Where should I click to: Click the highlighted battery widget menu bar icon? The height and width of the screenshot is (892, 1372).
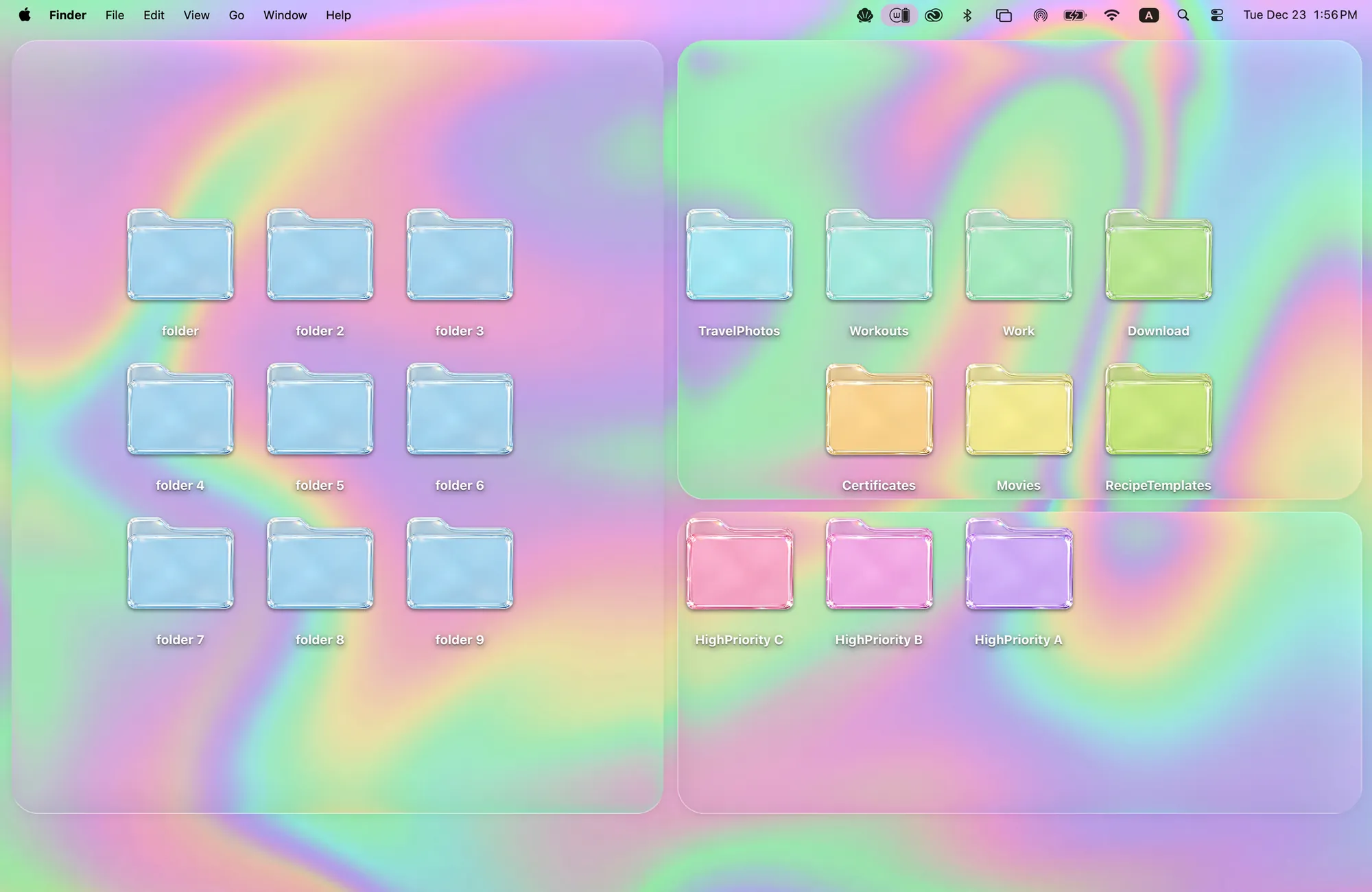point(899,15)
